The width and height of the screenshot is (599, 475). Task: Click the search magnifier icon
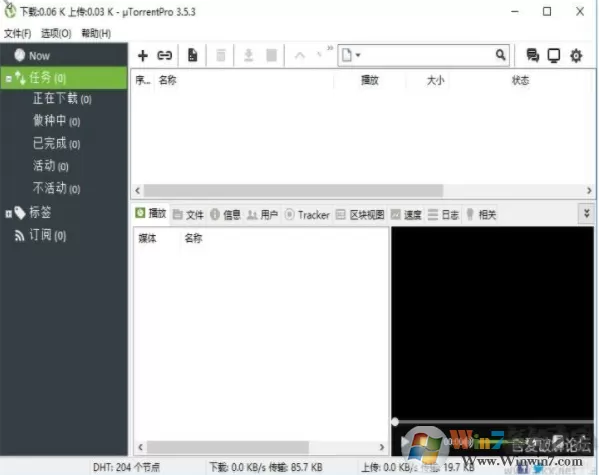coord(500,55)
